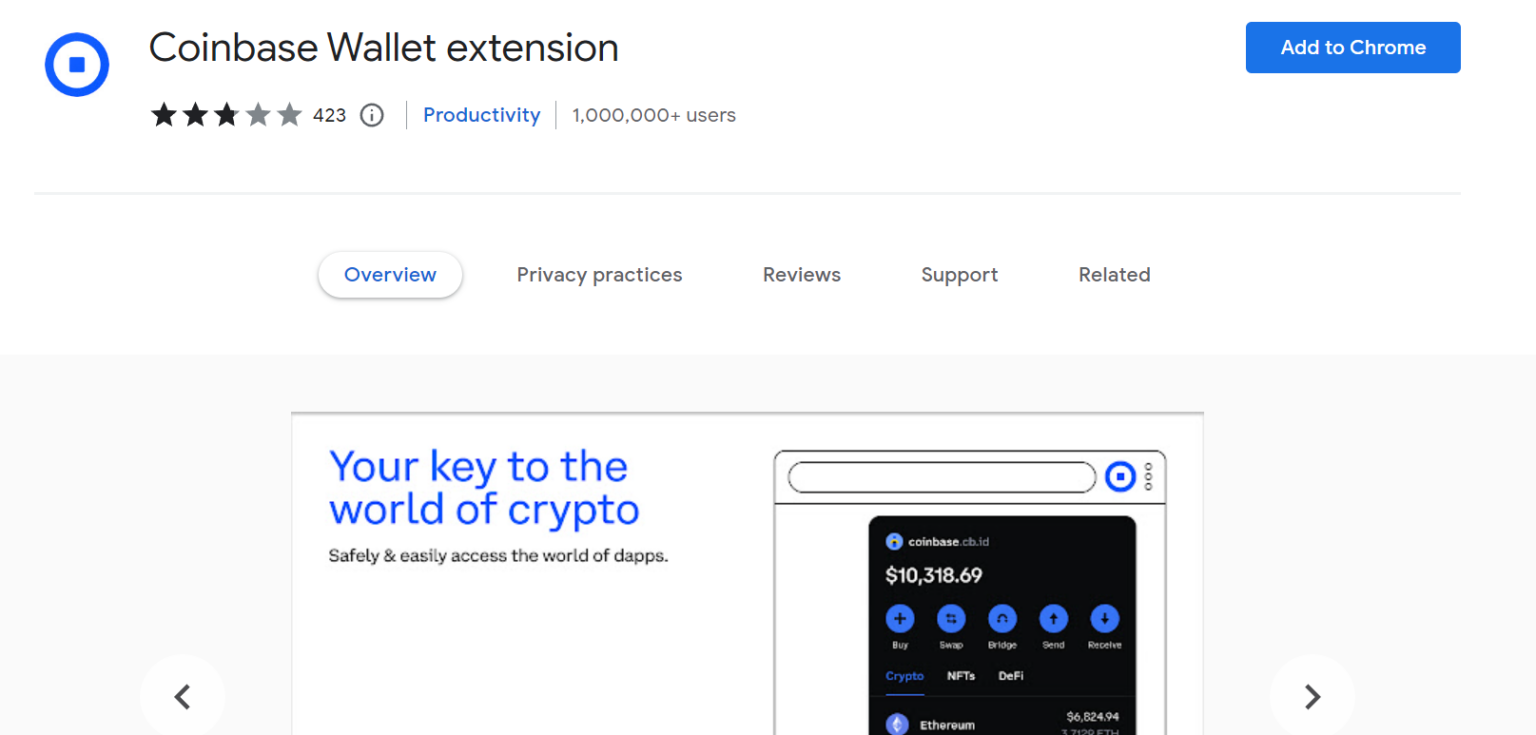Screen dimensions: 1536x735
Task: Click the info icon beside the star rating
Action: 371,115
